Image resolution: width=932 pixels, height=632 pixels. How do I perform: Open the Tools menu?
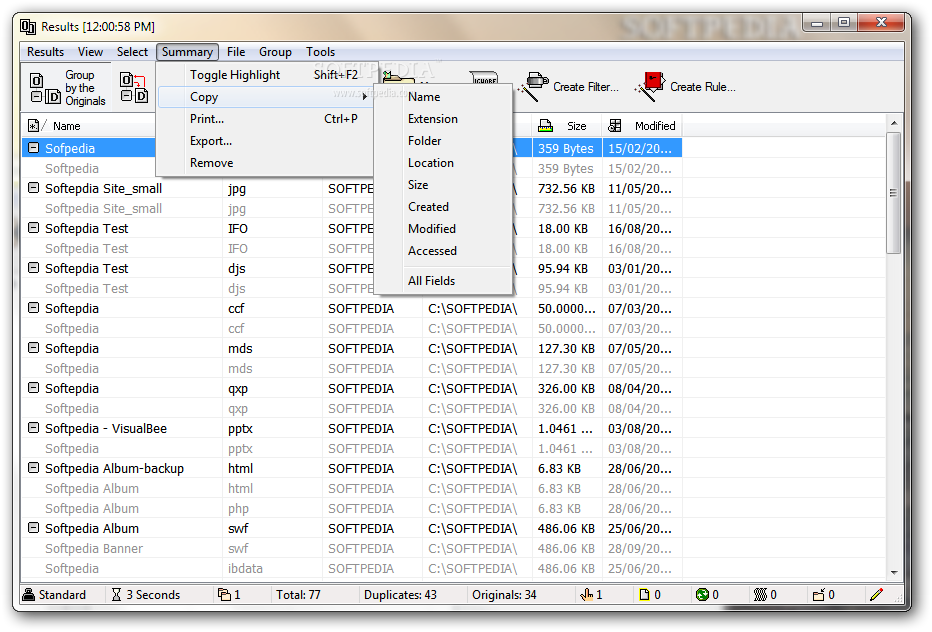(x=320, y=52)
